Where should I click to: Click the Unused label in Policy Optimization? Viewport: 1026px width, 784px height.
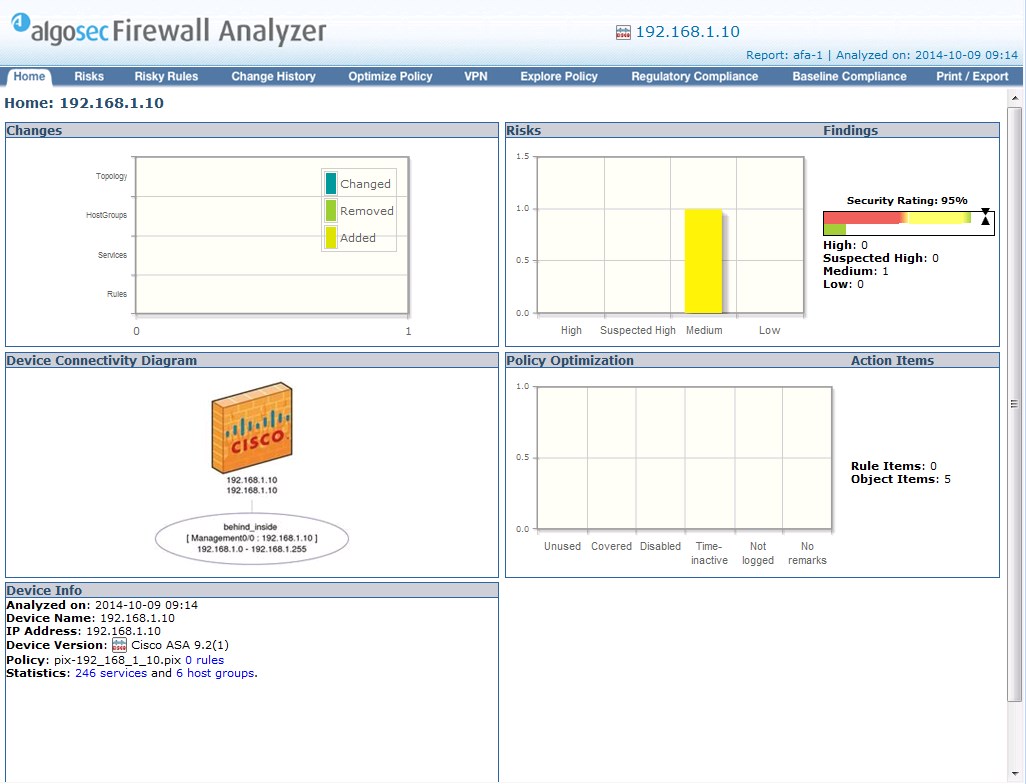click(562, 546)
